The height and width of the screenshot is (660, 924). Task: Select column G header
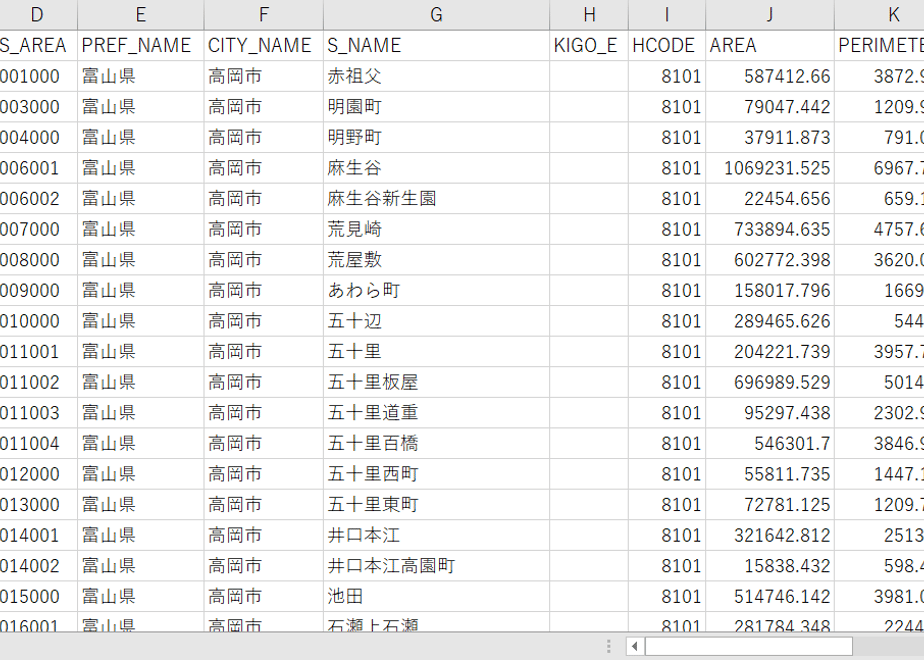click(436, 15)
